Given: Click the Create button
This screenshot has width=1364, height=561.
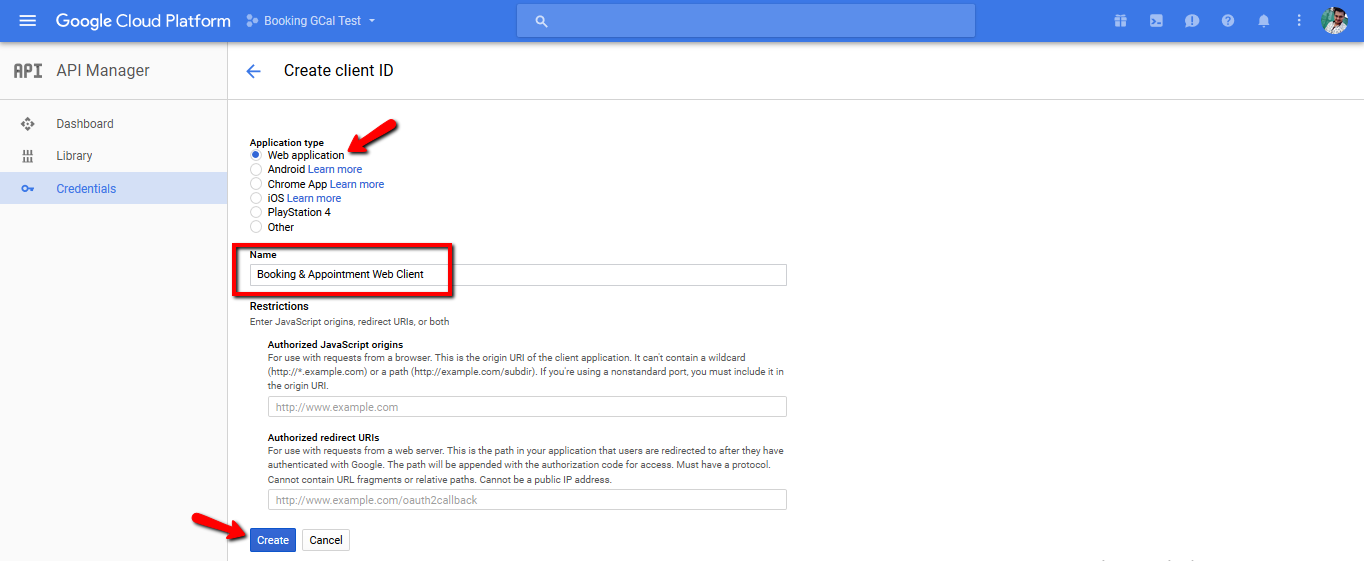Looking at the screenshot, I should (x=273, y=540).
